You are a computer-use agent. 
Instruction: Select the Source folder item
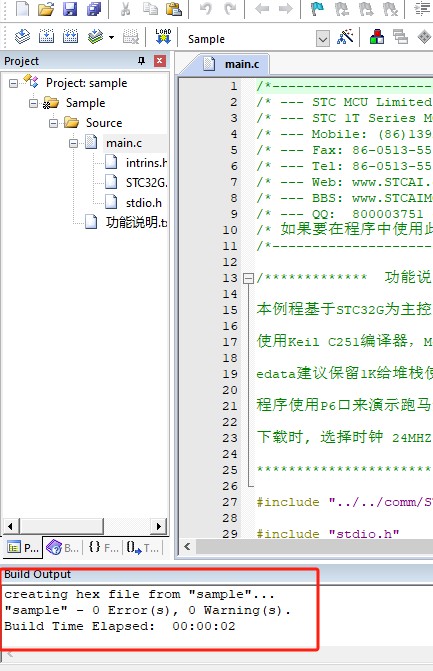[104, 123]
